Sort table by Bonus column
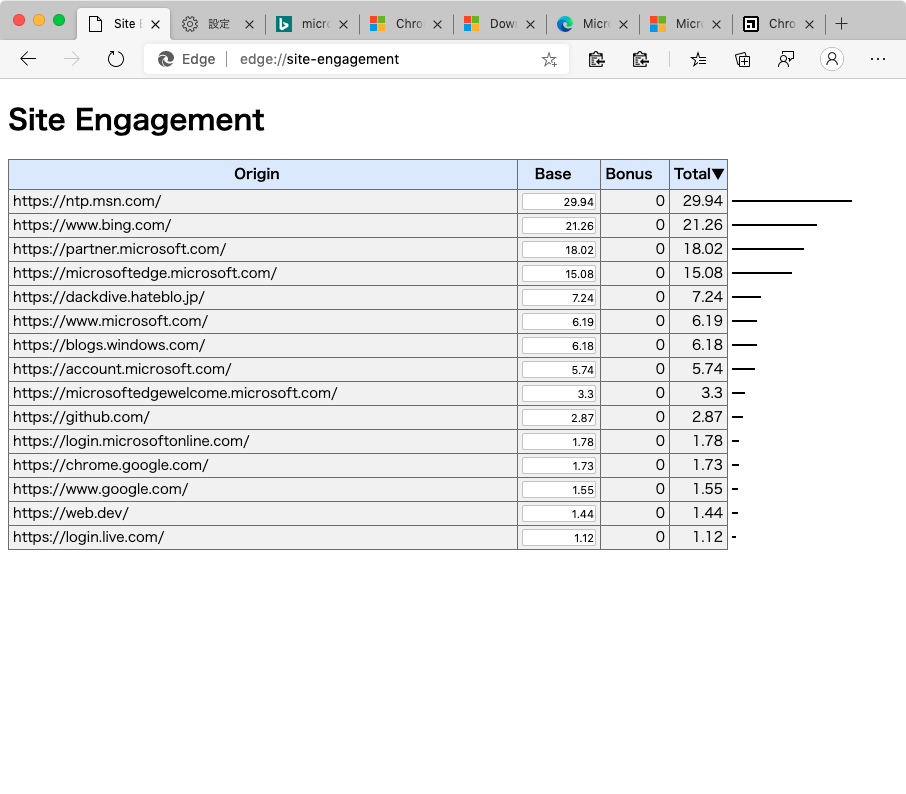Screen dimensions: 906x794 pos(634,174)
